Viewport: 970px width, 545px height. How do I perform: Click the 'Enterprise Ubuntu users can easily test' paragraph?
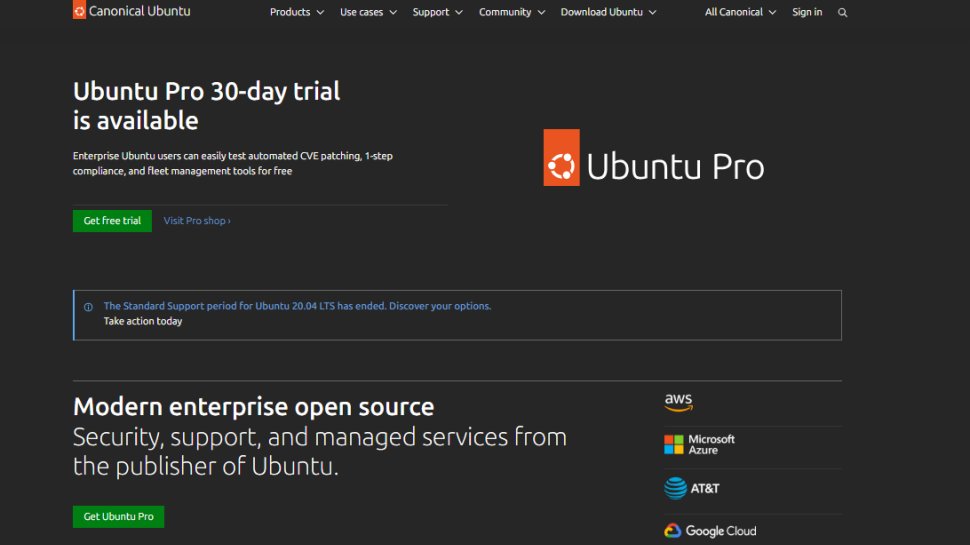point(233,163)
